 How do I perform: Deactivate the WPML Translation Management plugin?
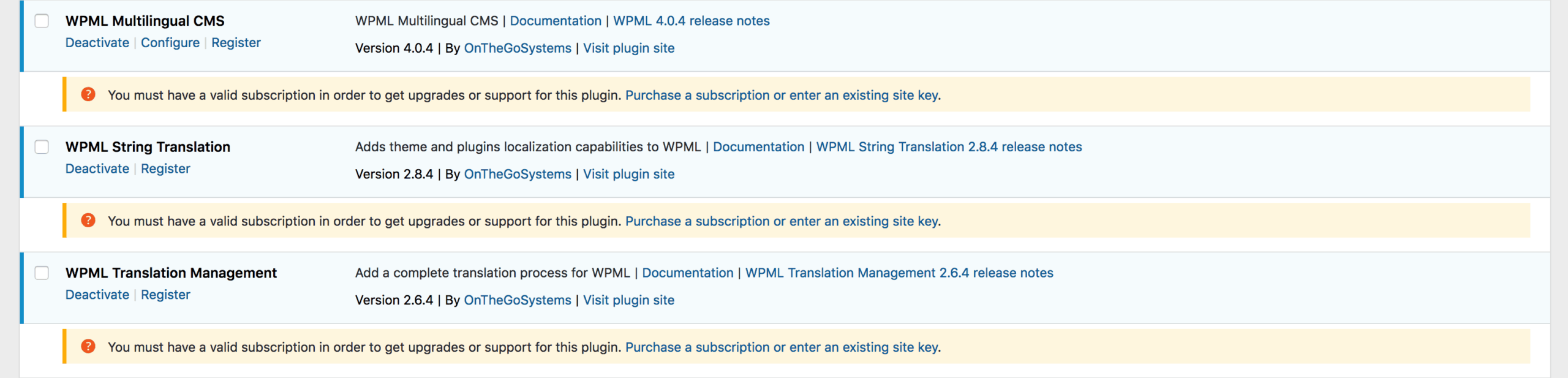(97, 295)
